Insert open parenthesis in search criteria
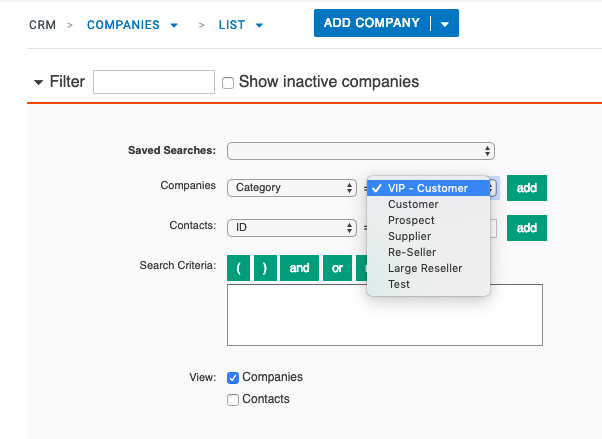 (239, 268)
